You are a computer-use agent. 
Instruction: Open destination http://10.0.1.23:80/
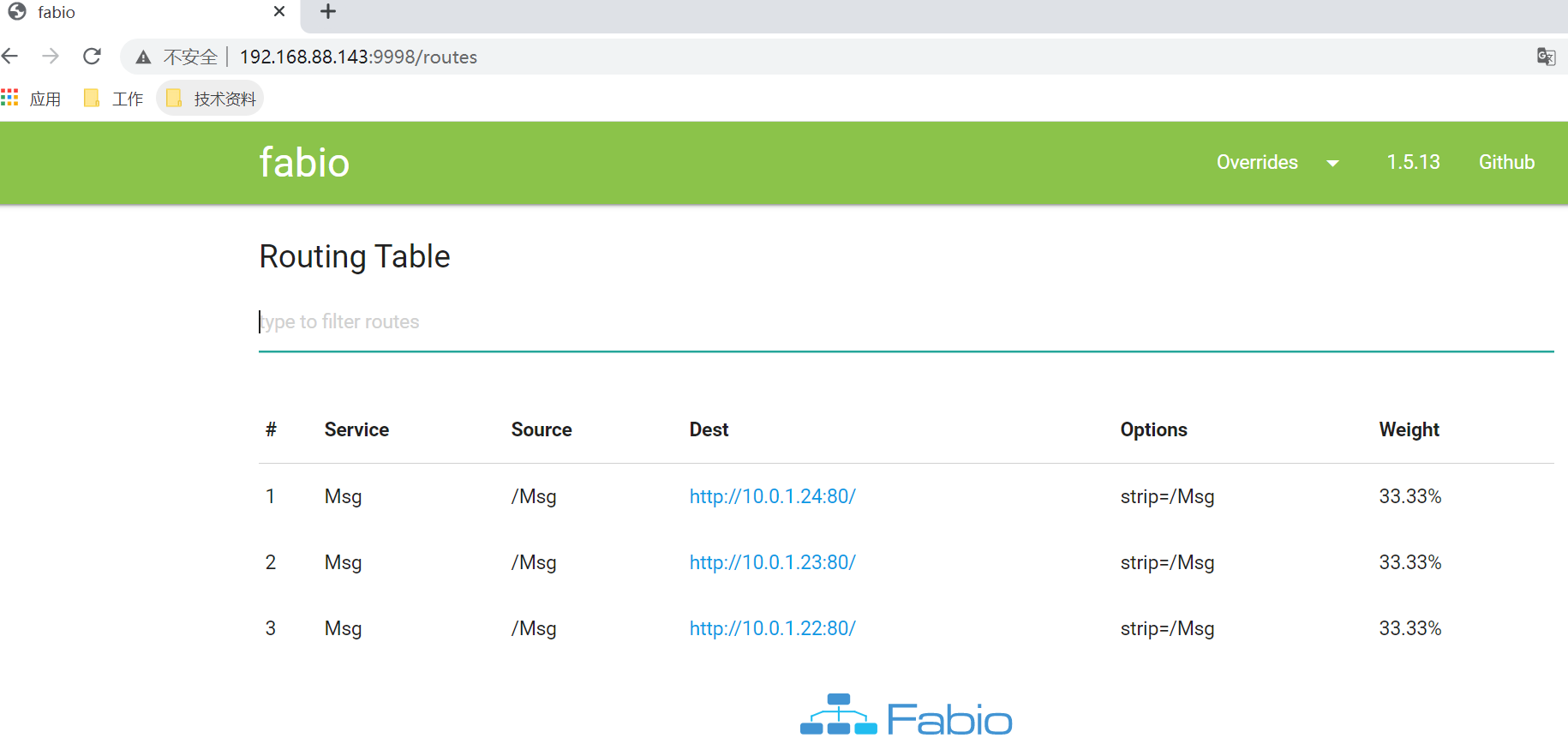tap(773, 562)
